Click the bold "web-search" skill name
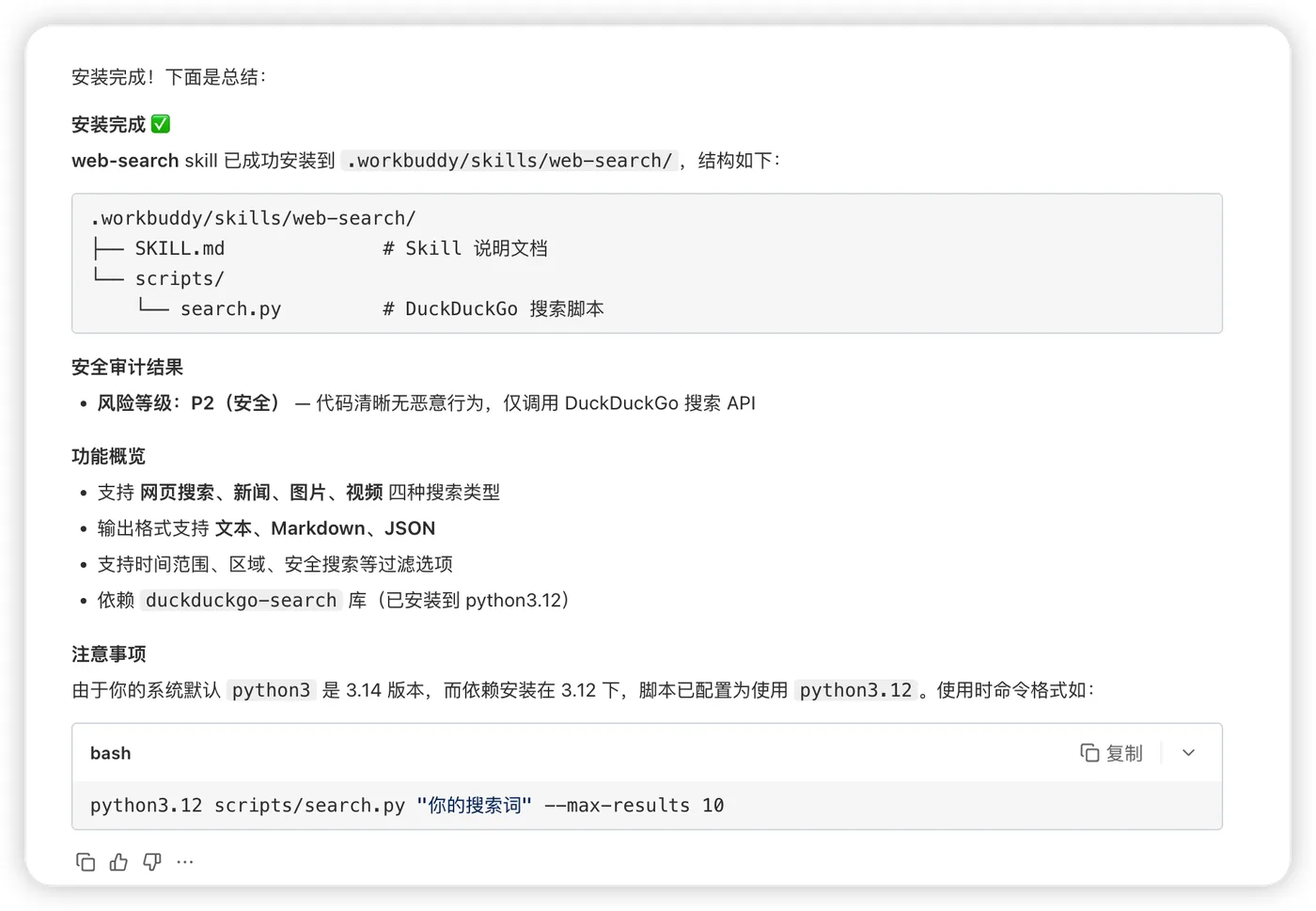 point(125,161)
